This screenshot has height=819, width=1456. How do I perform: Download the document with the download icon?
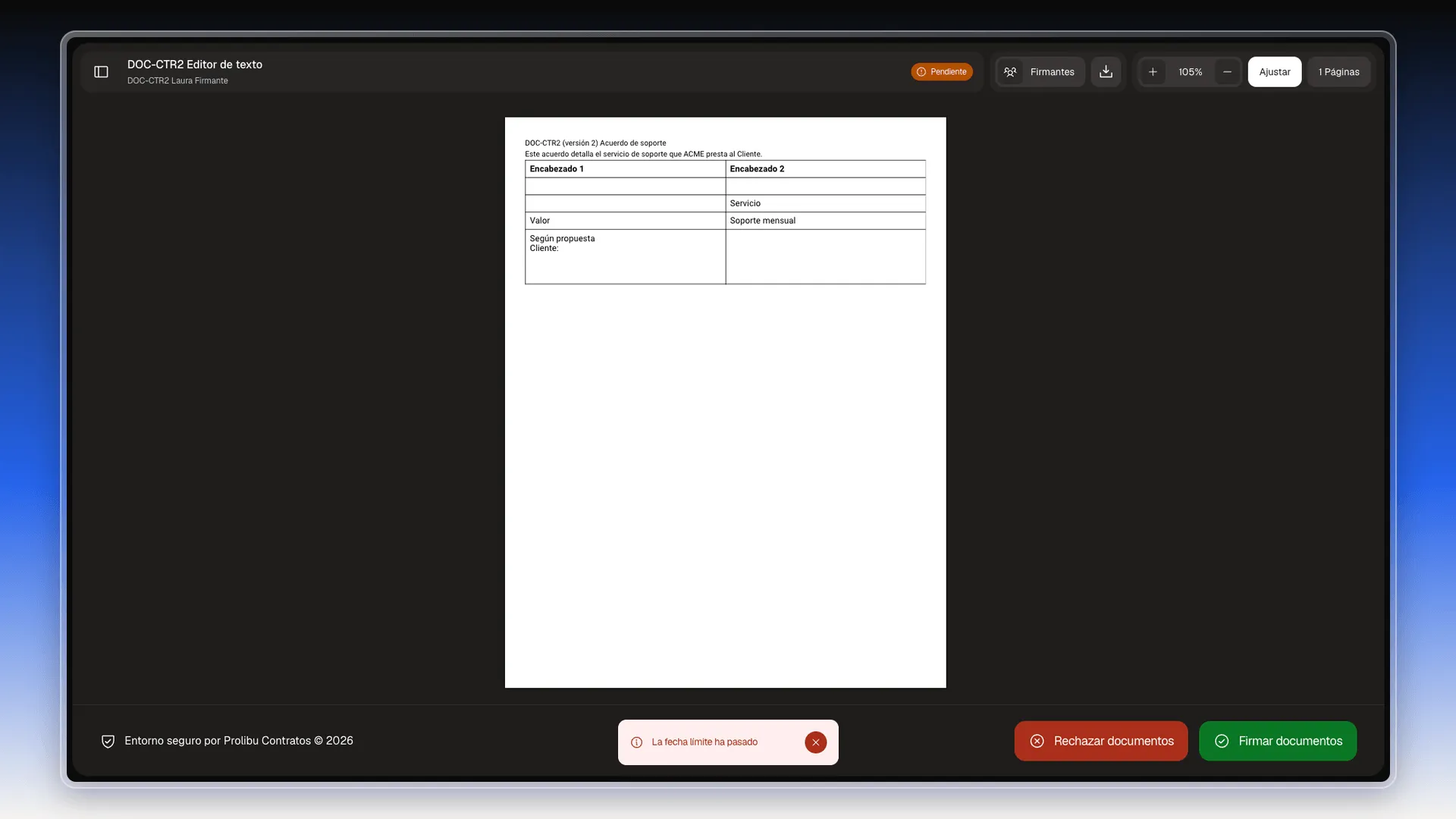pyautogui.click(x=1106, y=72)
